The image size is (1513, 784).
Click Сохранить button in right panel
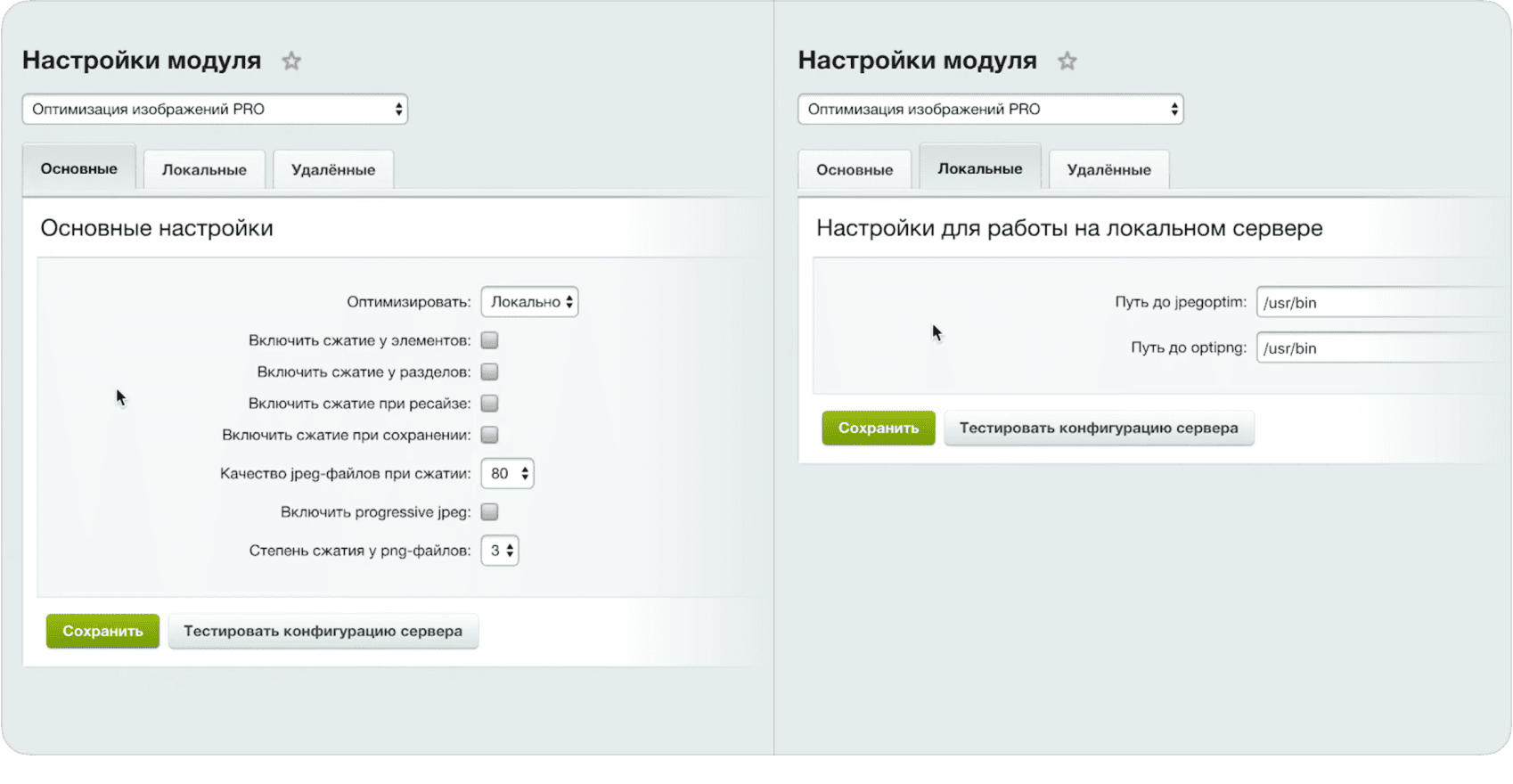click(x=879, y=428)
